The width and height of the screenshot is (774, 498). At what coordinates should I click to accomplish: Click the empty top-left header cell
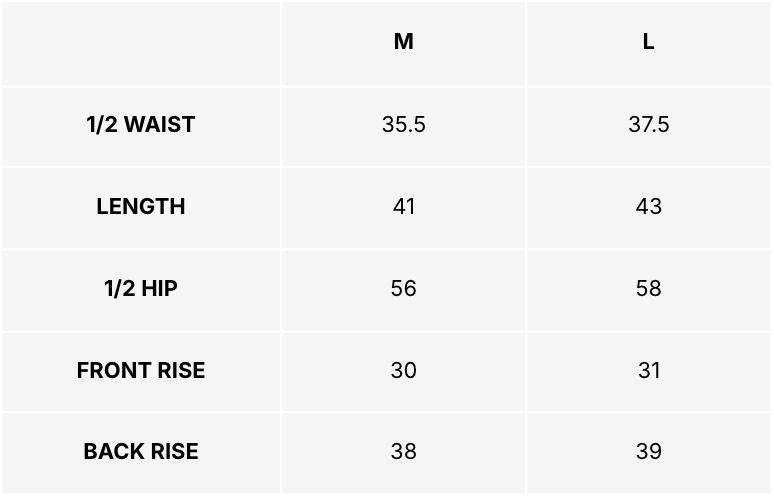pyautogui.click(x=141, y=42)
